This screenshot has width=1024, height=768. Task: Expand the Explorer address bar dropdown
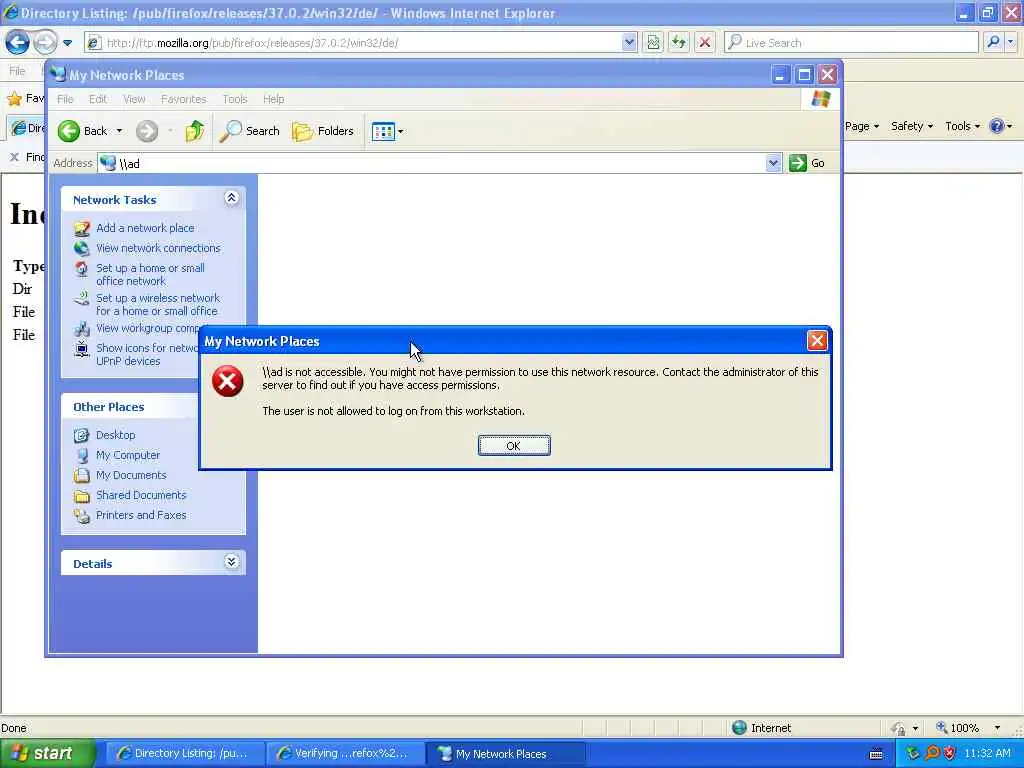[x=773, y=163]
